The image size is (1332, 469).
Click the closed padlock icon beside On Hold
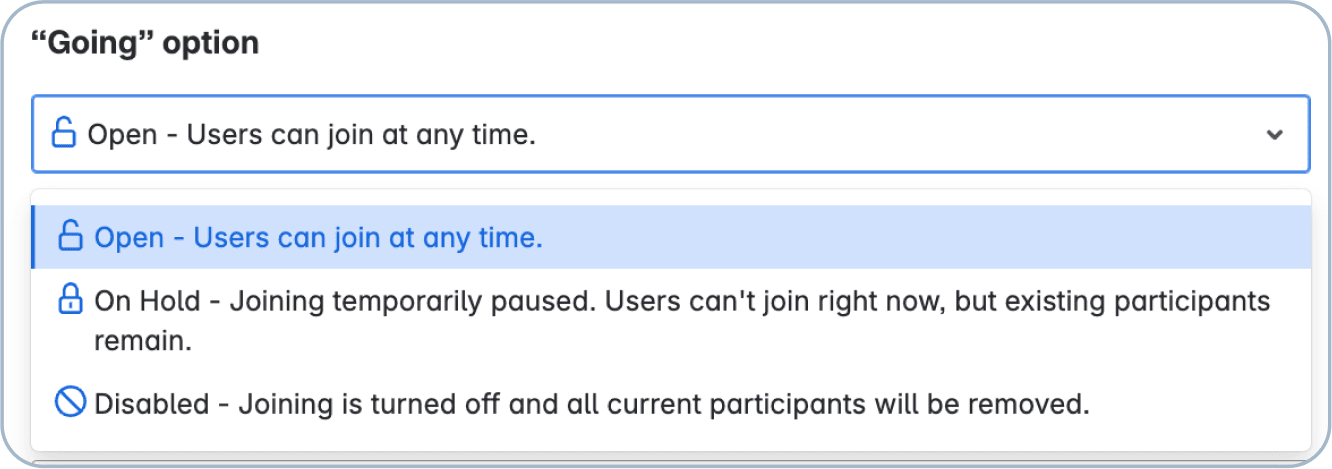coord(70,300)
